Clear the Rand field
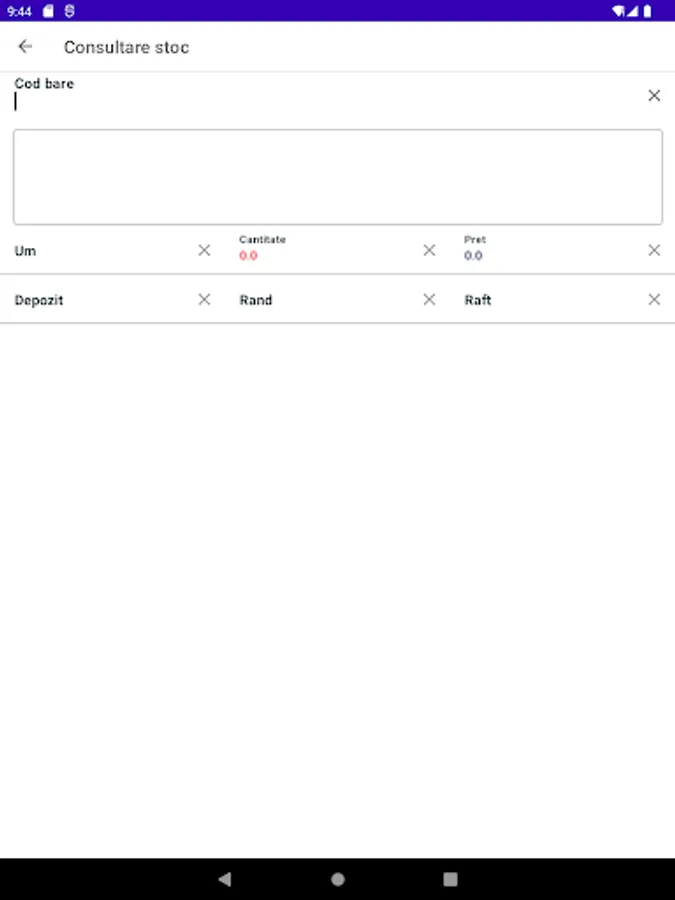The image size is (675, 900). [429, 299]
